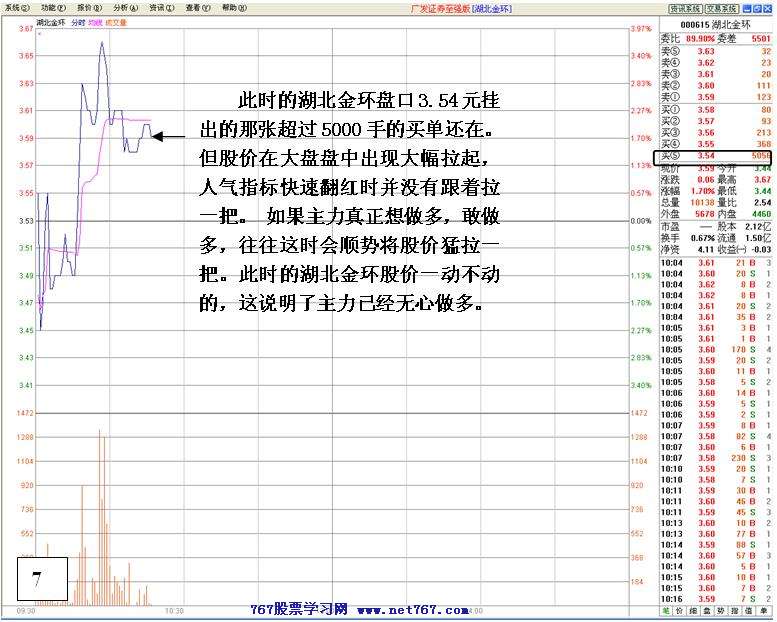Open the 系统 menu
777x622 pixels.
point(13,7)
